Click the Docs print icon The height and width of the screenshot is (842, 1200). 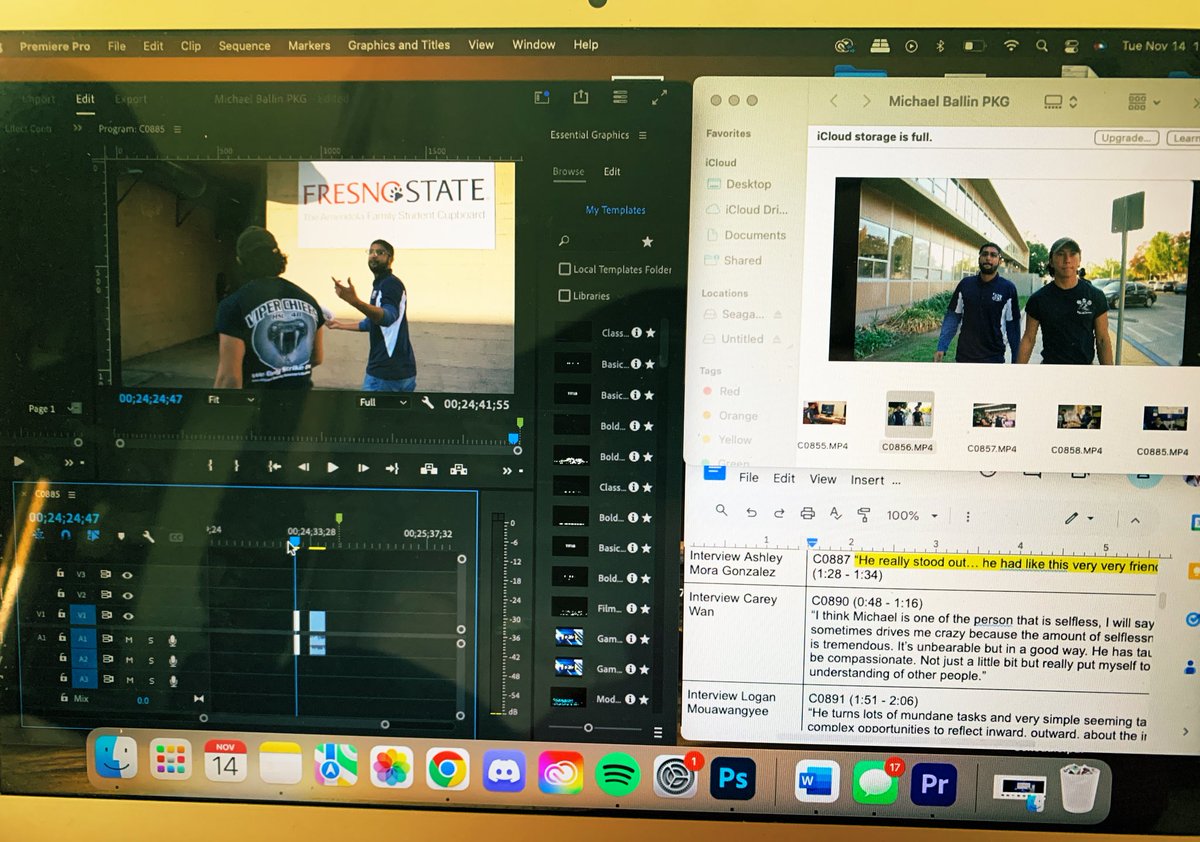coord(807,515)
